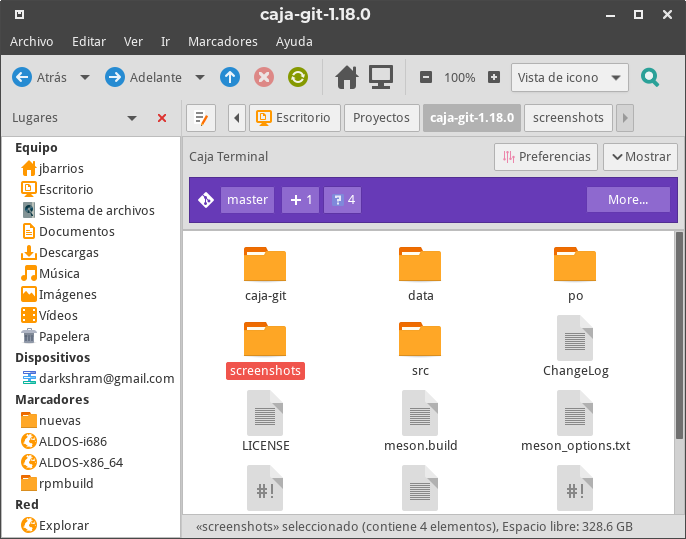Open the More... git options button
The width and height of the screenshot is (686, 539).
[x=628, y=200]
